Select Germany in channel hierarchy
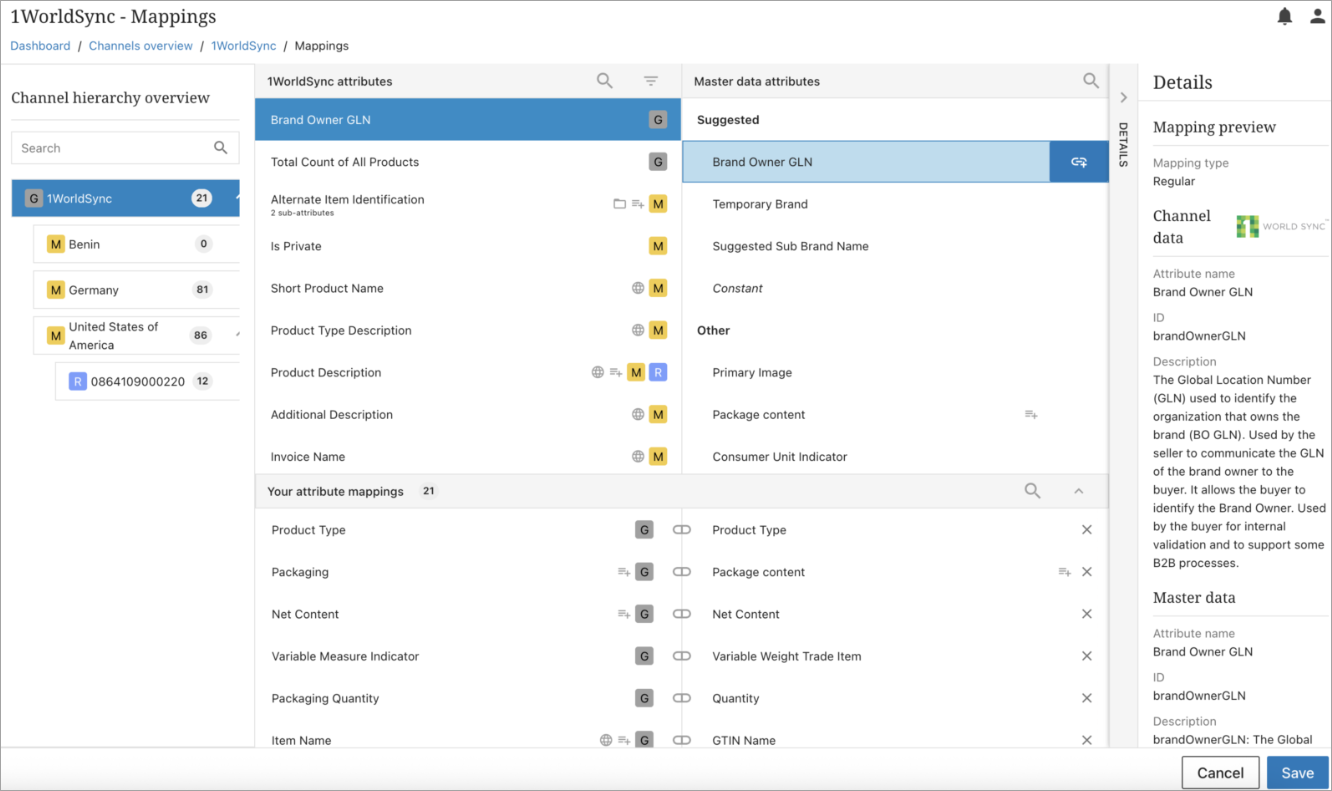Image resolution: width=1332 pixels, height=791 pixels. (x=94, y=290)
